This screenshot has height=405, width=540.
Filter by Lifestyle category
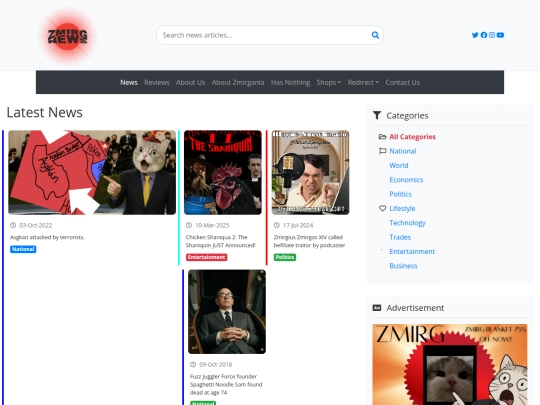pyautogui.click(x=402, y=208)
